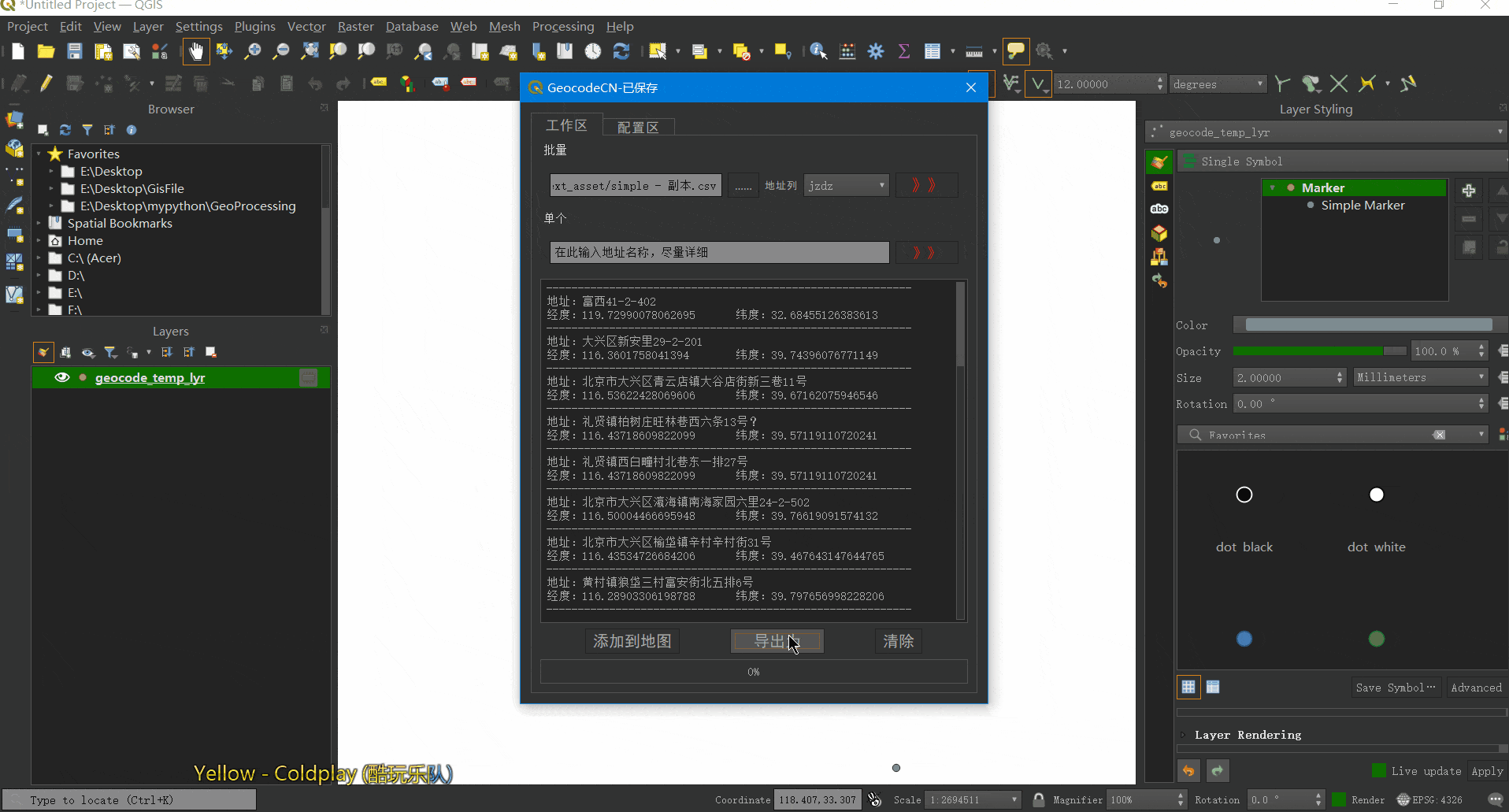1509x812 pixels.
Task: Open the Processing Toolbox gear icon
Action: click(876, 52)
